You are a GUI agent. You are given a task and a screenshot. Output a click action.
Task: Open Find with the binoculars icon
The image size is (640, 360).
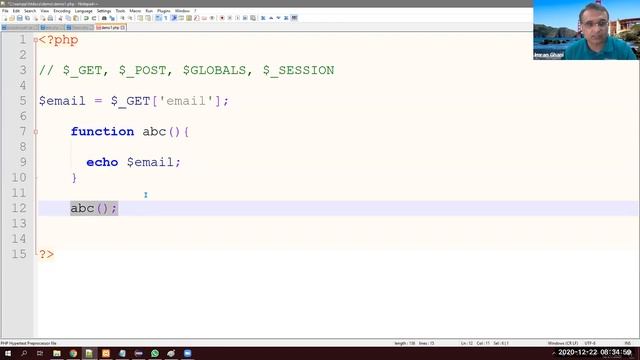(x=104, y=18)
